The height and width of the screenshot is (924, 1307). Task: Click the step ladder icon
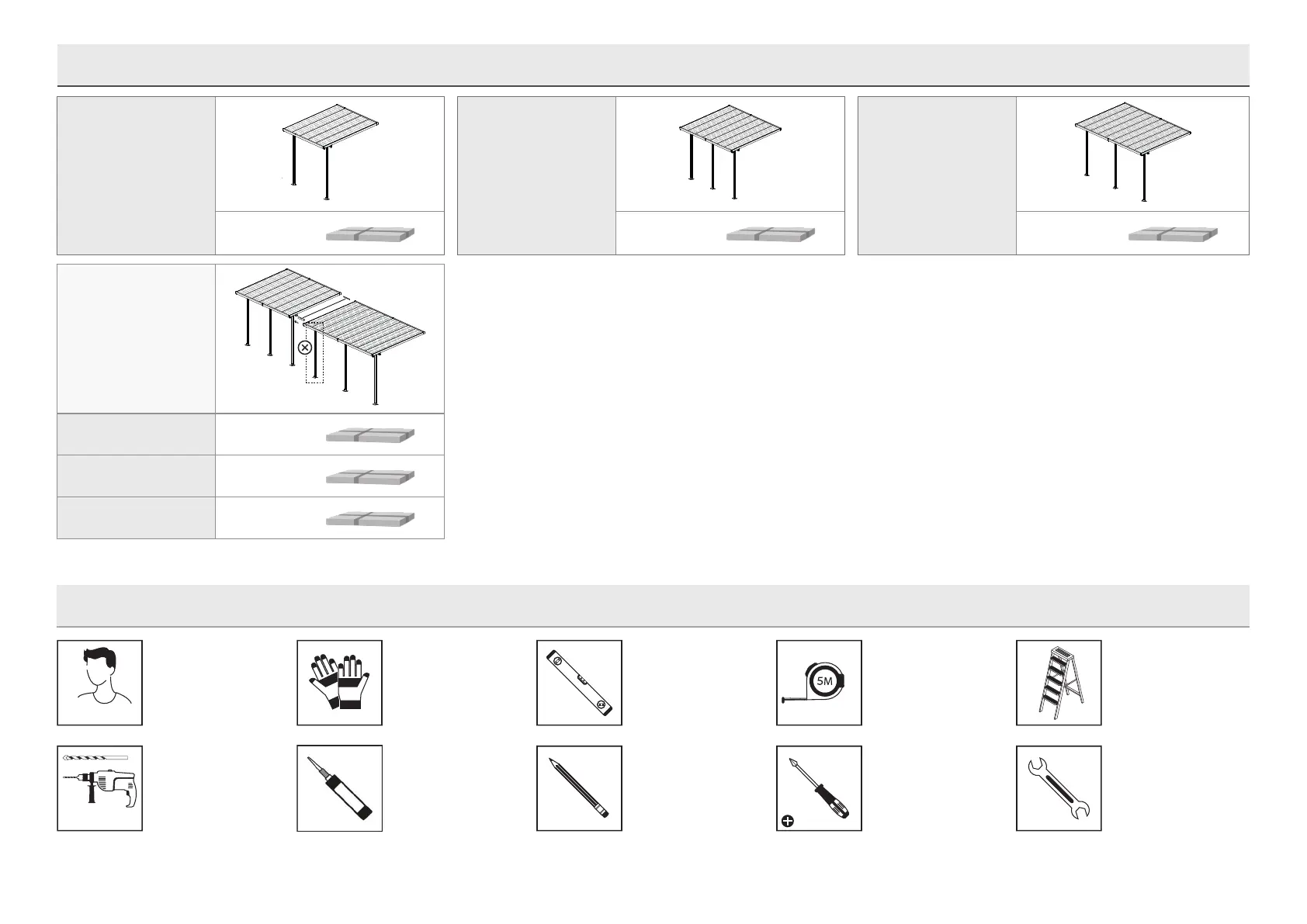click(1059, 683)
